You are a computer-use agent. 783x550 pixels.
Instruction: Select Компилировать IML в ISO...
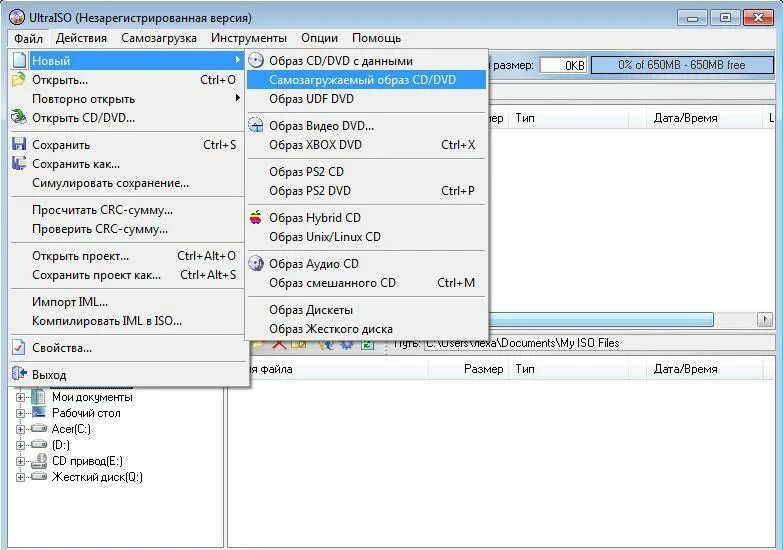click(127, 321)
